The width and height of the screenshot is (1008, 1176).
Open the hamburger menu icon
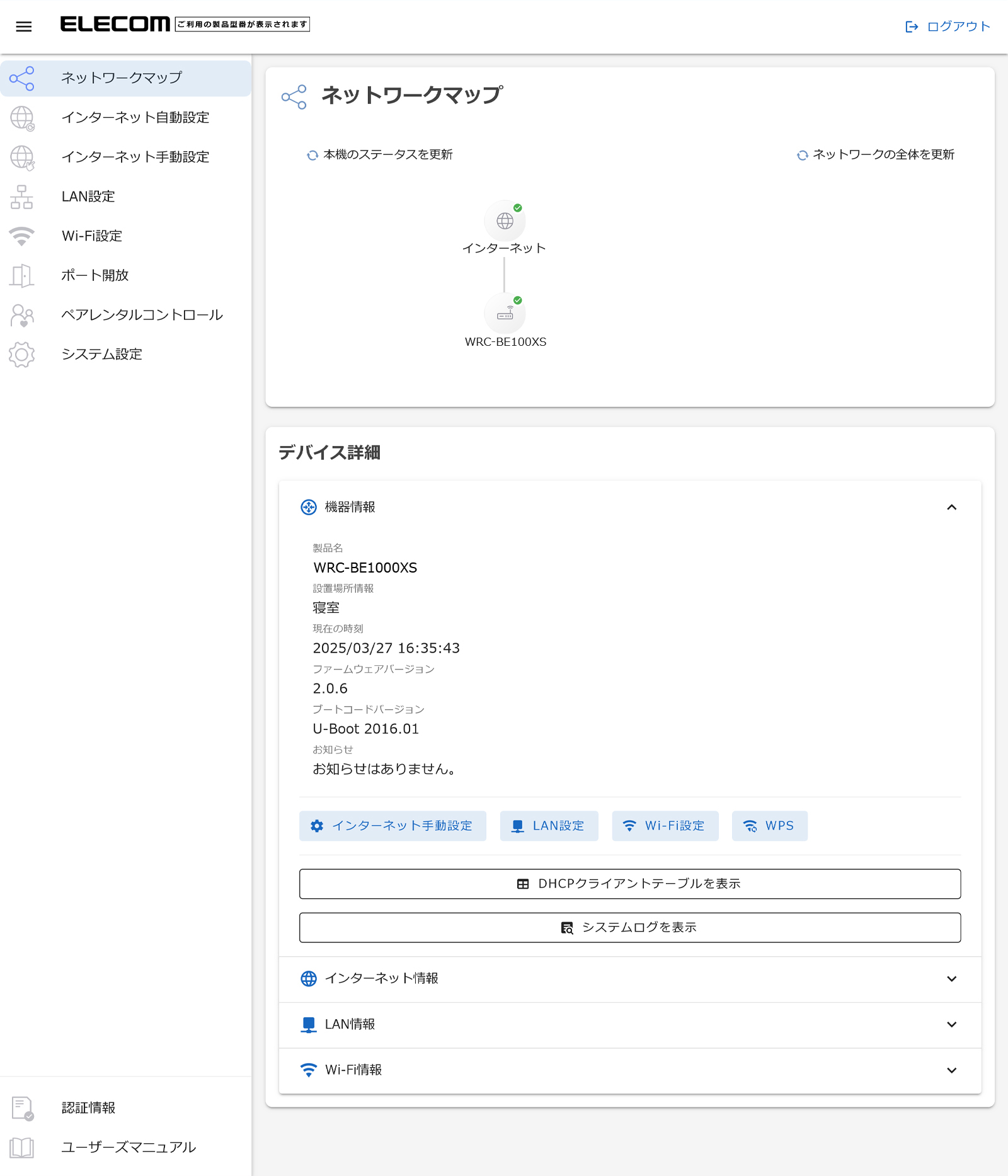click(24, 26)
